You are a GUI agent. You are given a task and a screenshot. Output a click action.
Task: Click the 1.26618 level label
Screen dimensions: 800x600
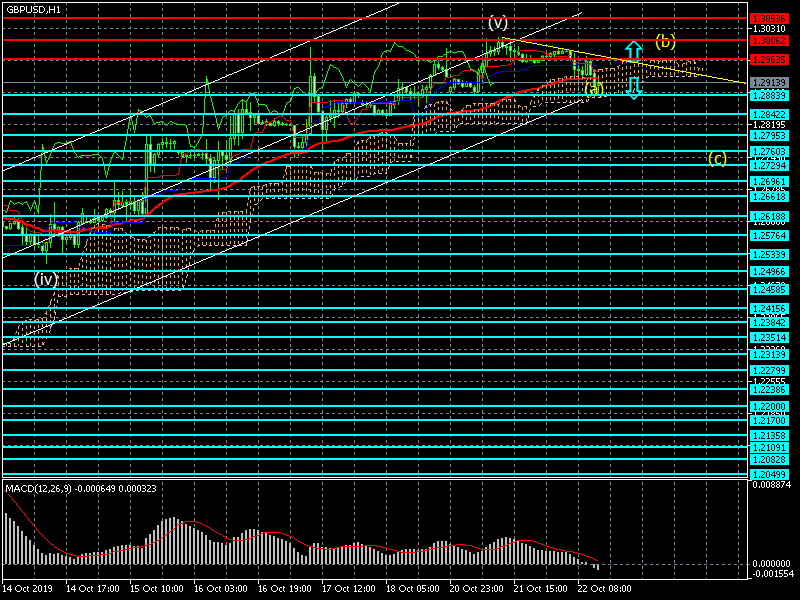769,196
